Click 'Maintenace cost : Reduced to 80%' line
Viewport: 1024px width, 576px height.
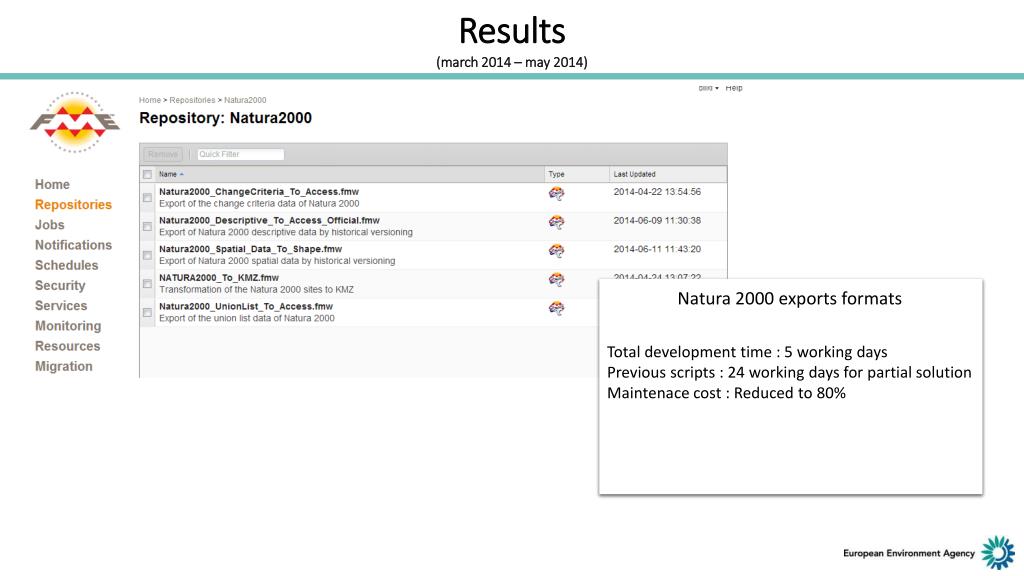click(x=726, y=393)
